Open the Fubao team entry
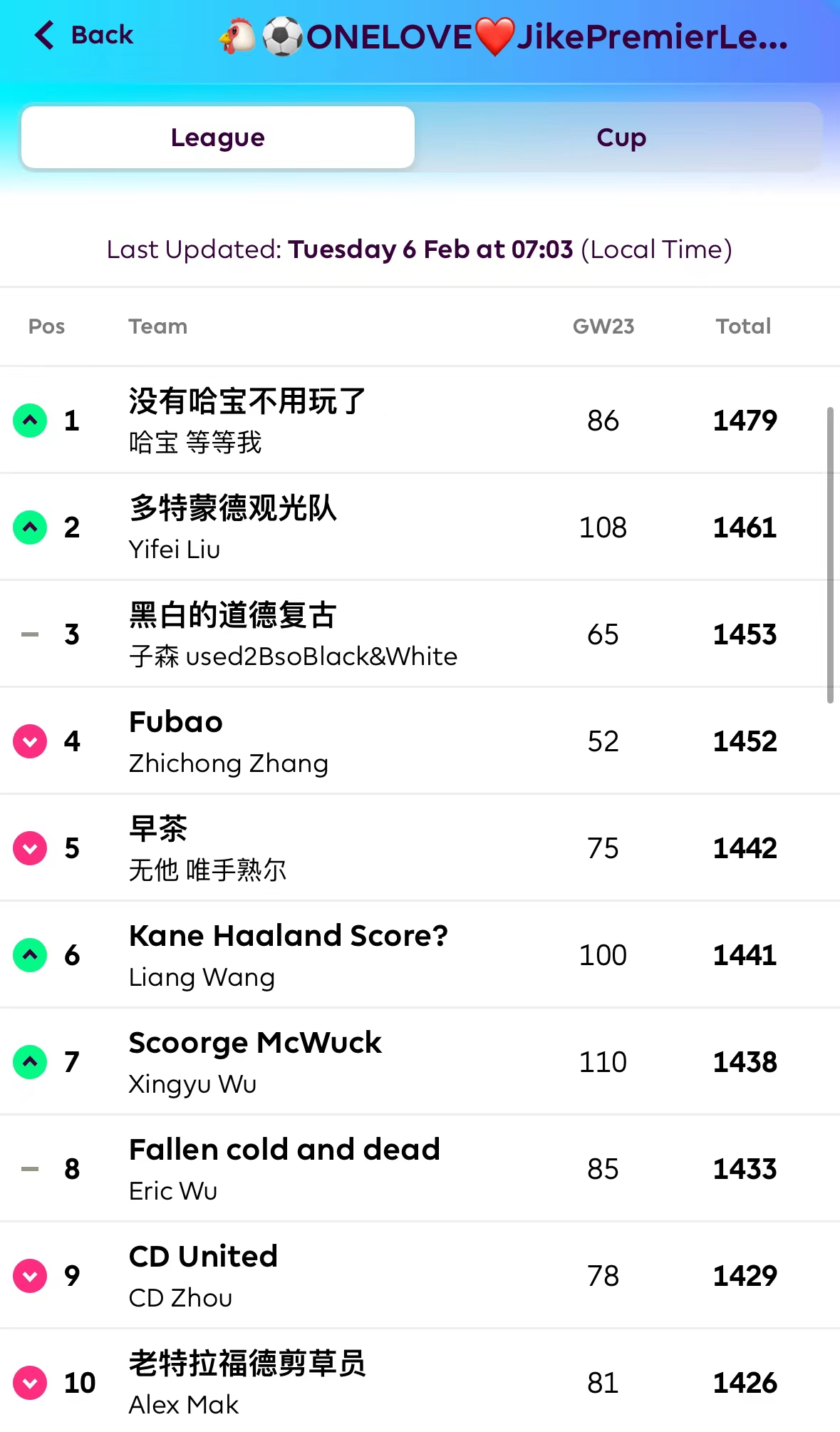The width and height of the screenshot is (840, 1432). click(176, 723)
